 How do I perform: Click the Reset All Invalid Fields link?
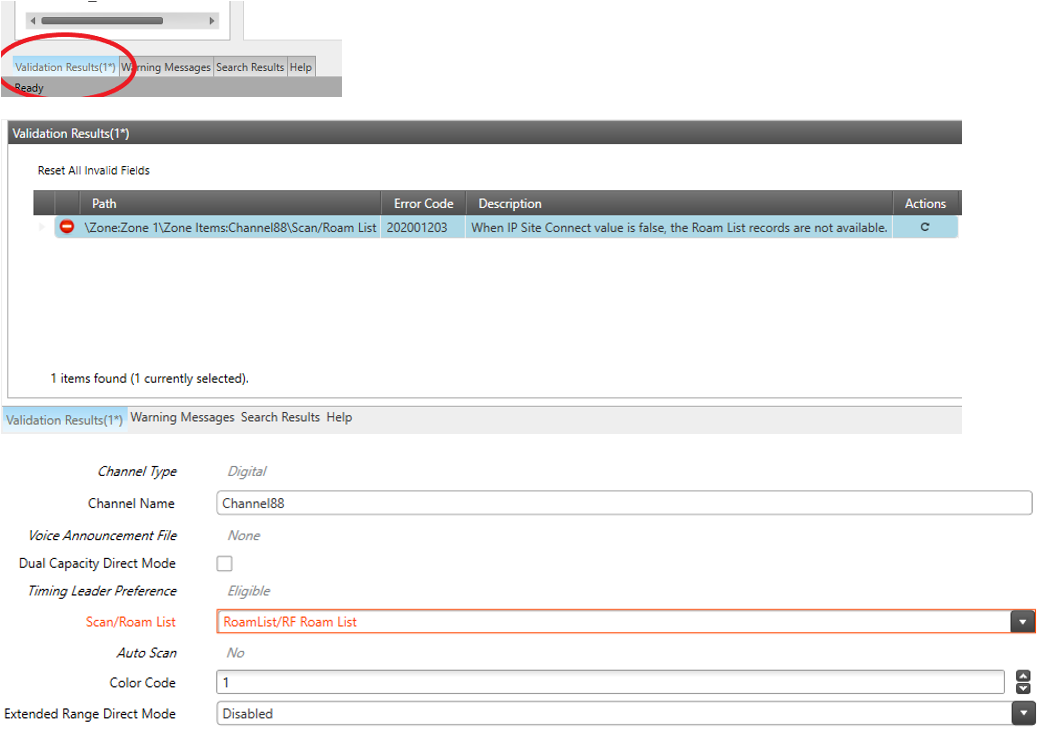point(94,171)
